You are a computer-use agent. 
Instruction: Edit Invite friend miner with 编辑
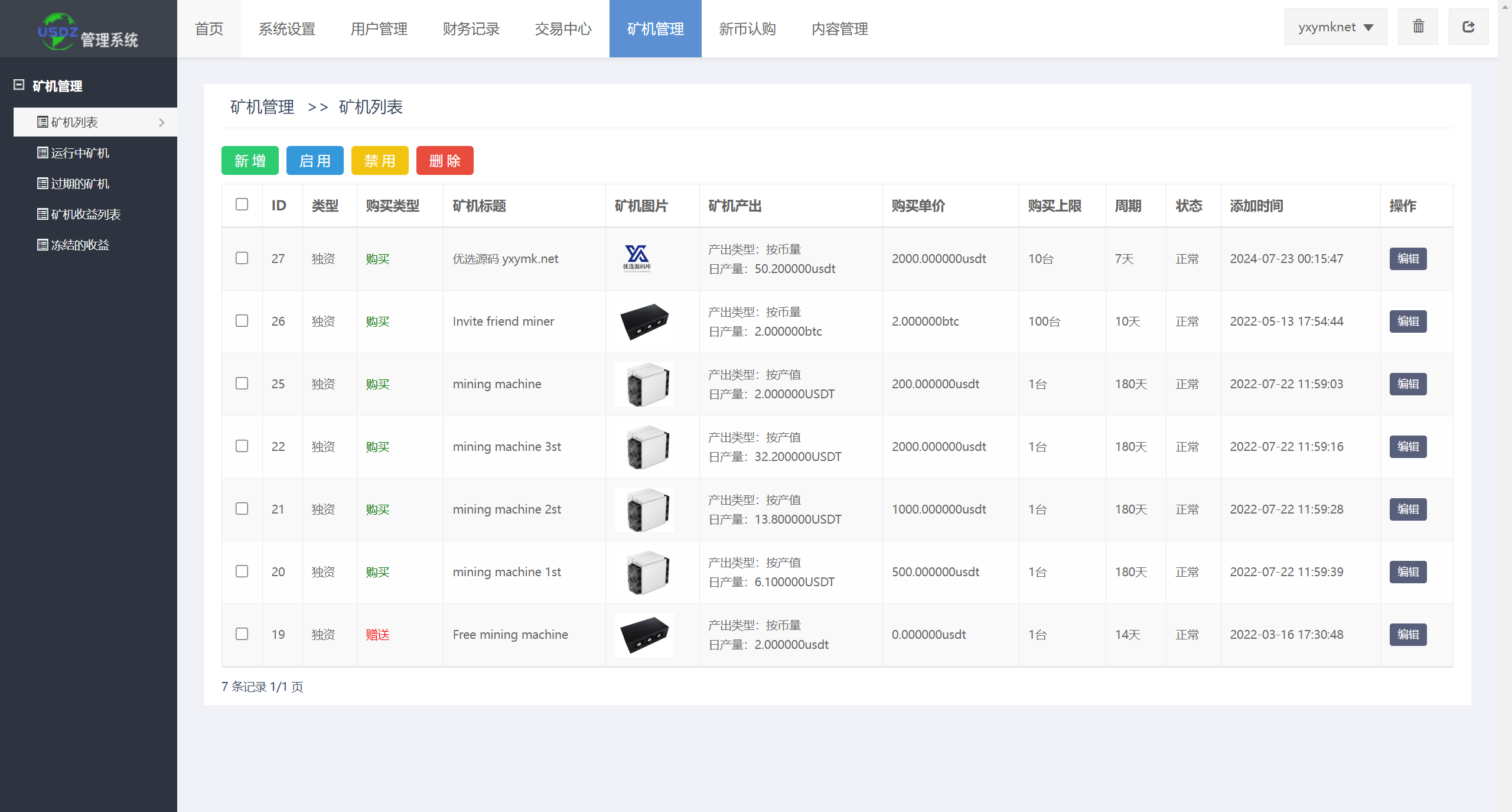1408,321
